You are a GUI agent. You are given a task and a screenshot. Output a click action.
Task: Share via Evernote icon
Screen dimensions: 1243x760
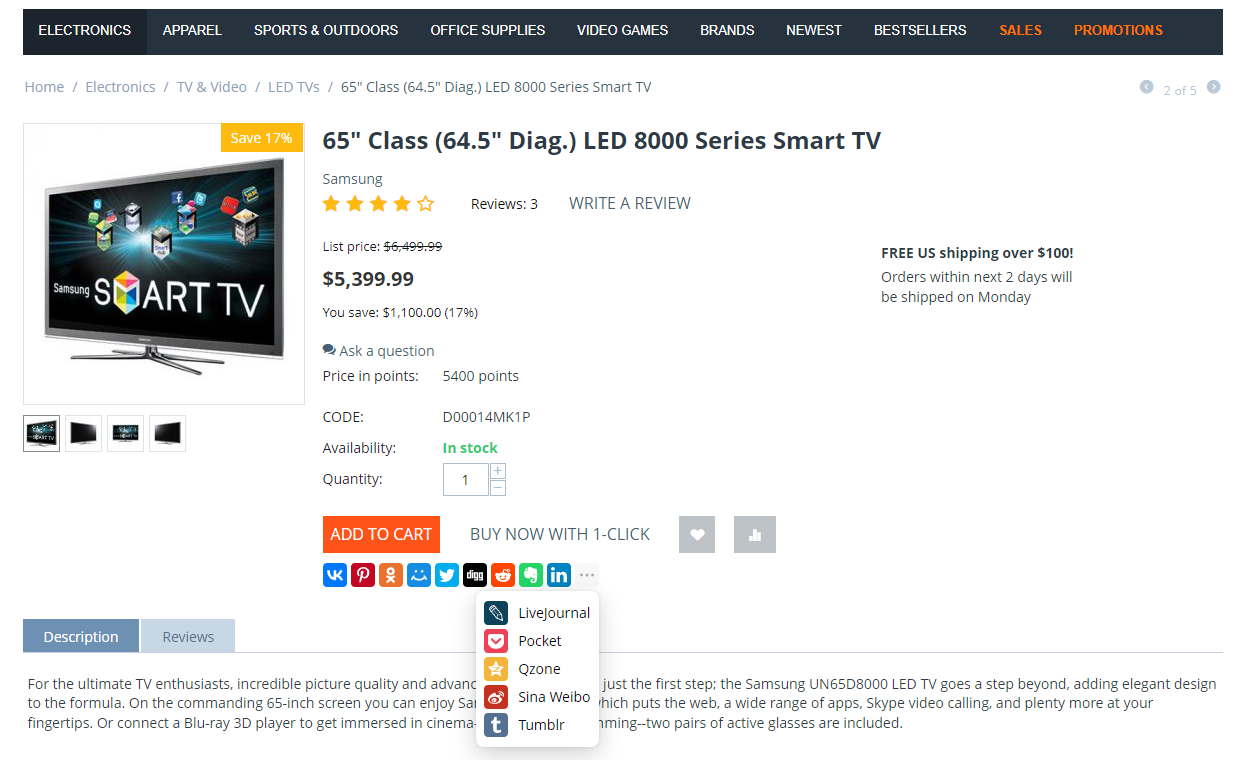click(531, 575)
